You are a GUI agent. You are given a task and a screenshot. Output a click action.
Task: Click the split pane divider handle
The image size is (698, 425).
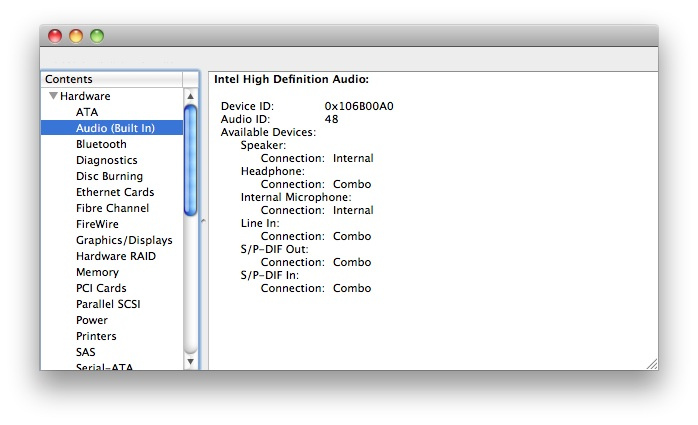point(203,221)
